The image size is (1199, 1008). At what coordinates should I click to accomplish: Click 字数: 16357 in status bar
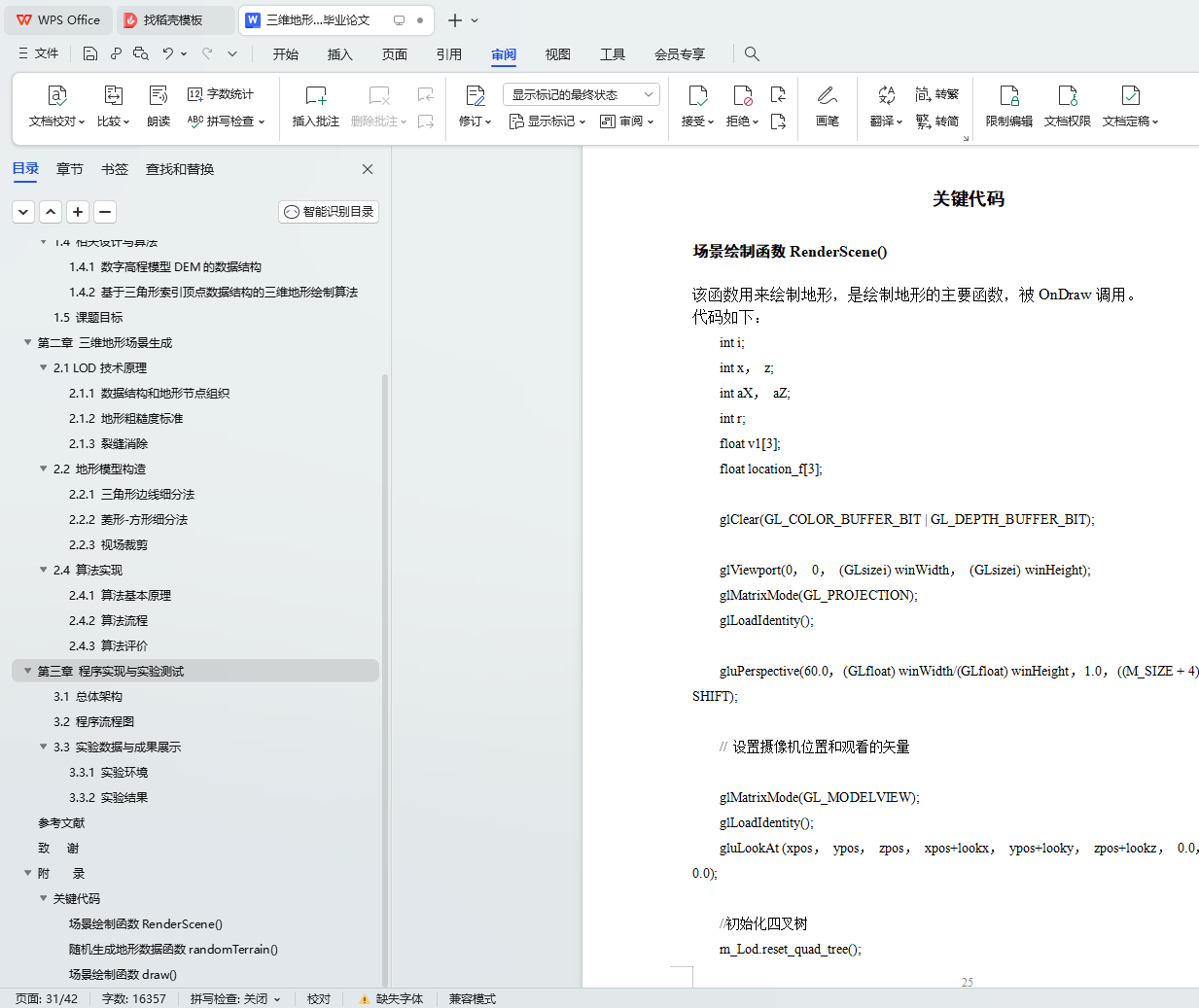(x=134, y=998)
